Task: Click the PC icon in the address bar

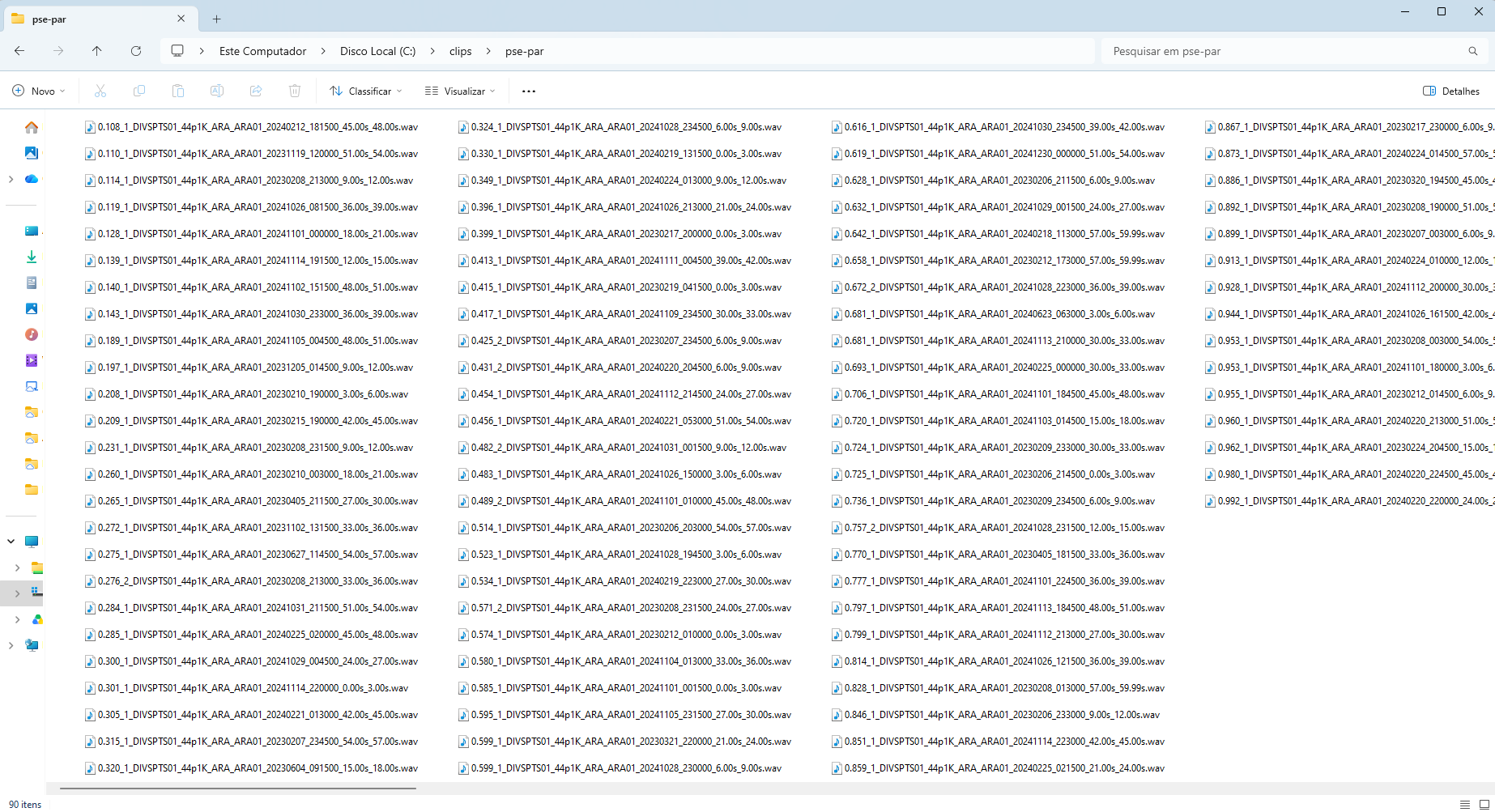Action: (x=177, y=51)
